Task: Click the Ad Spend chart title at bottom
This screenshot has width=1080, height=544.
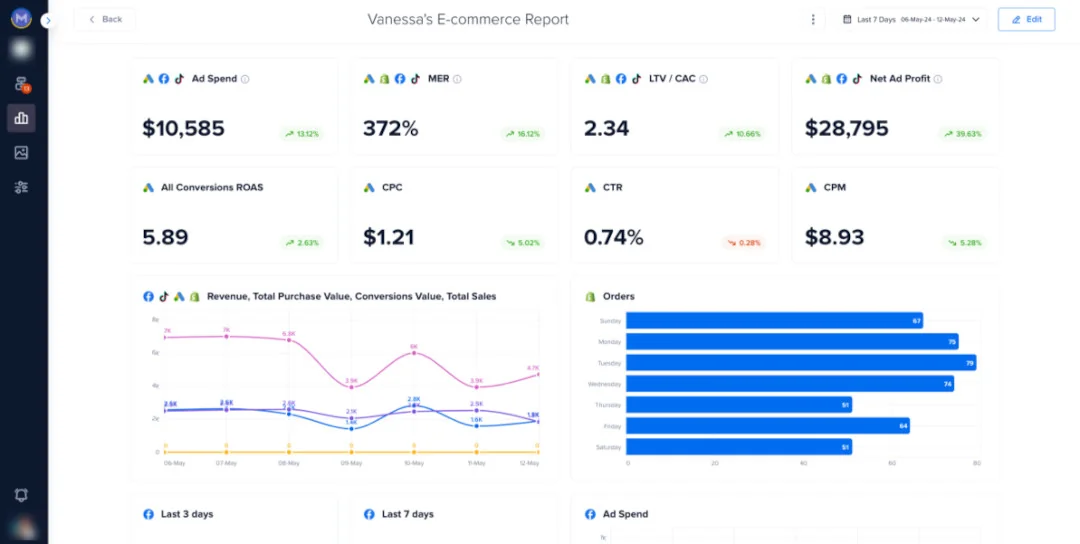Action: tap(625, 514)
